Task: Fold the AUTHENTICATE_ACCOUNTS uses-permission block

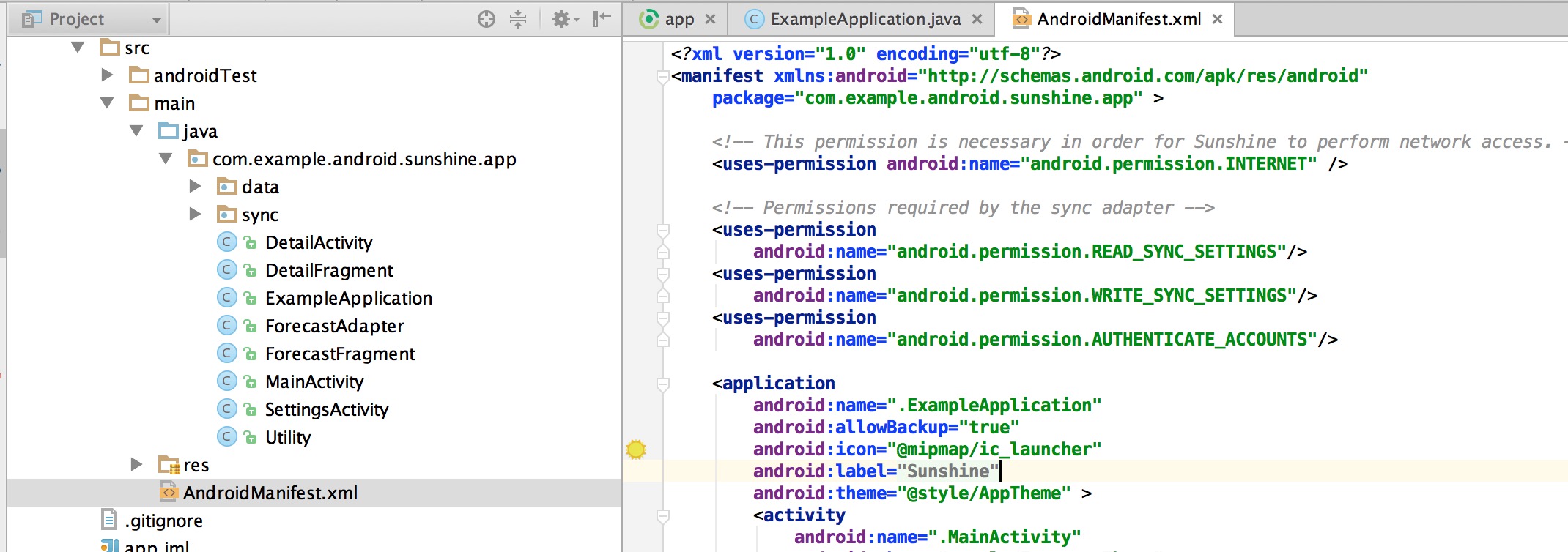Action: click(662, 318)
